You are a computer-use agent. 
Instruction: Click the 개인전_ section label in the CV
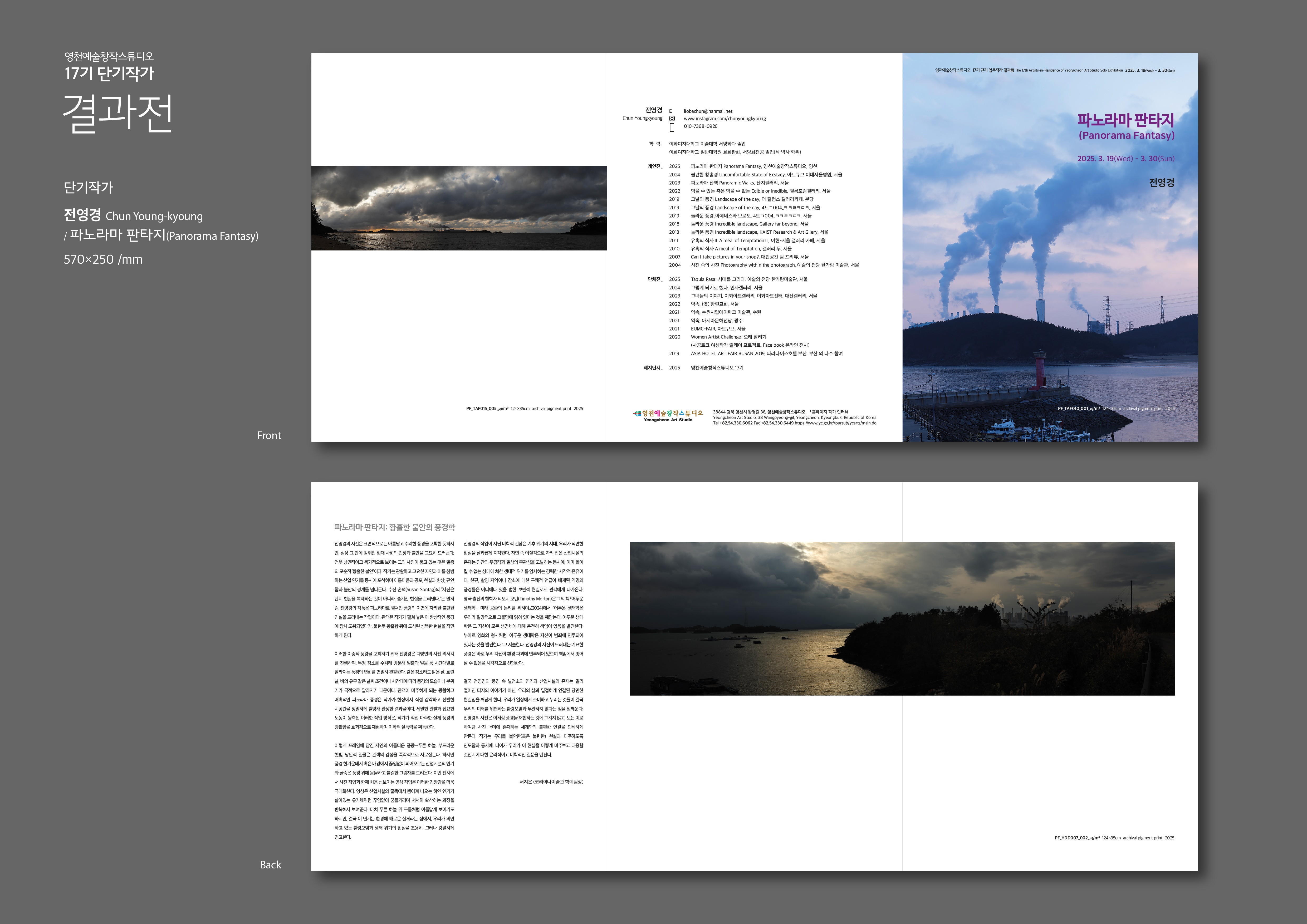(655, 167)
